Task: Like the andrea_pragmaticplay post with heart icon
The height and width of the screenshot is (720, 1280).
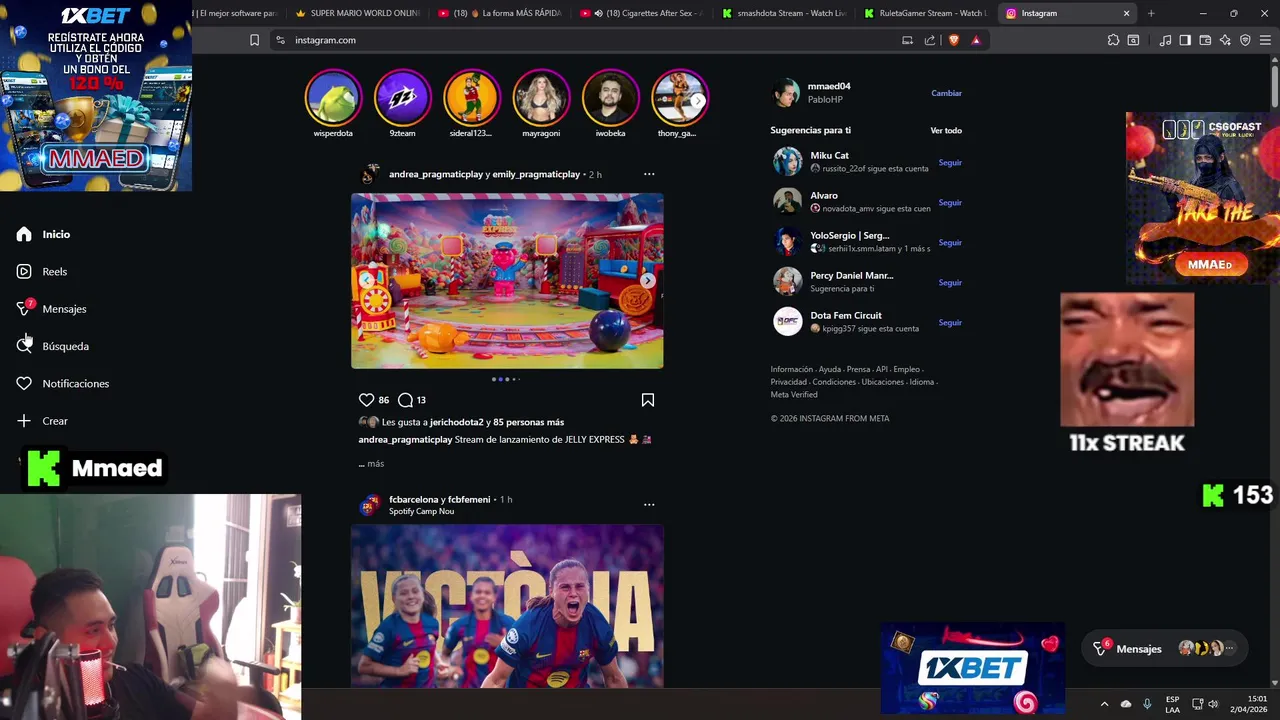Action: tap(366, 400)
